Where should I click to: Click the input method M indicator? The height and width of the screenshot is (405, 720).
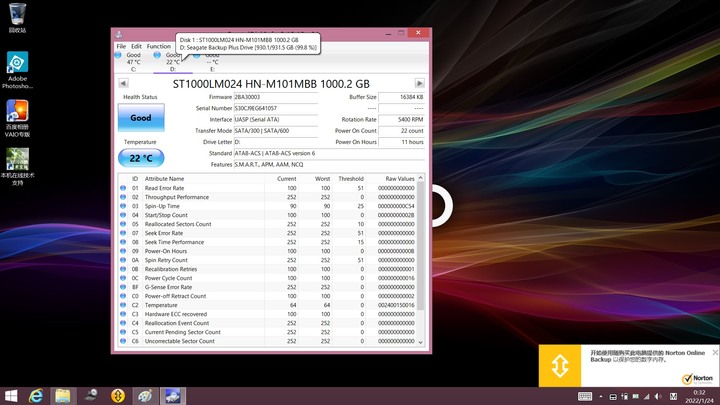[673, 396]
